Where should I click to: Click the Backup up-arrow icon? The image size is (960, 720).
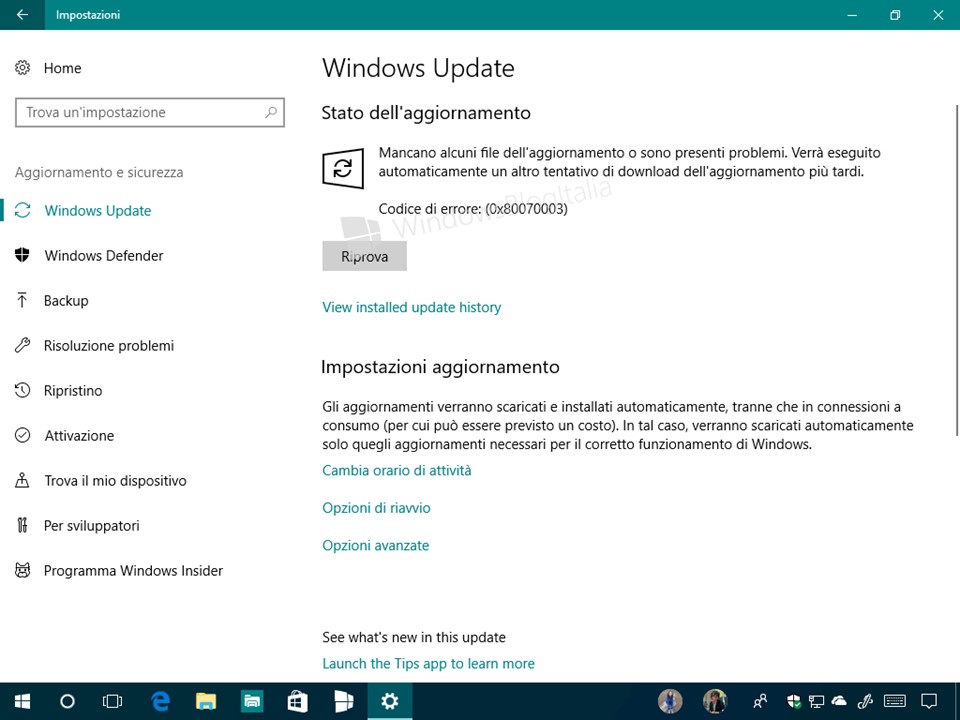pos(22,300)
